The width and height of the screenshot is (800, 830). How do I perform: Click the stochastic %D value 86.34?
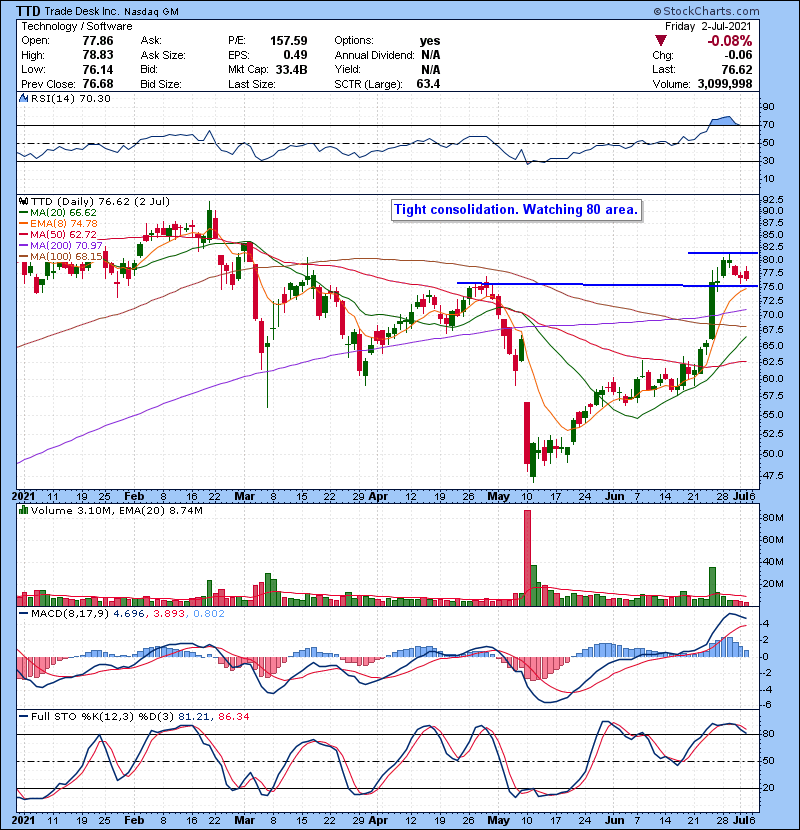[x=233, y=716]
